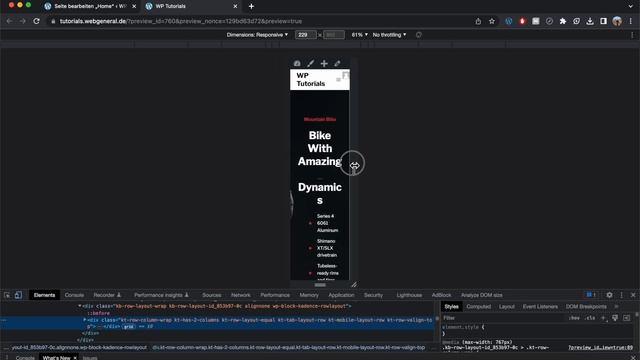This screenshot has height=360, width=640.
Task: Click the address bar URL
Action: click(x=181, y=21)
